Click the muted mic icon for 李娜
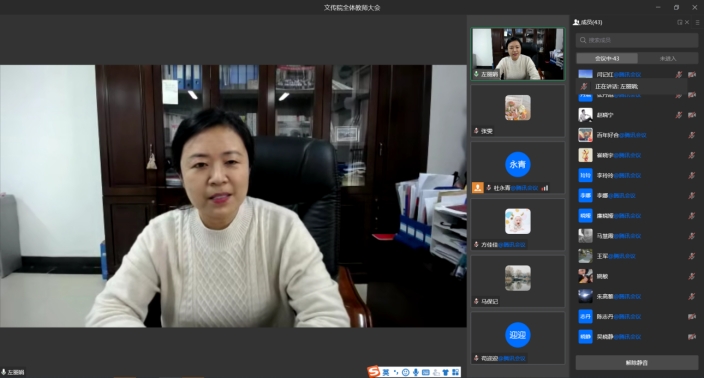The image size is (704, 378). click(x=692, y=196)
